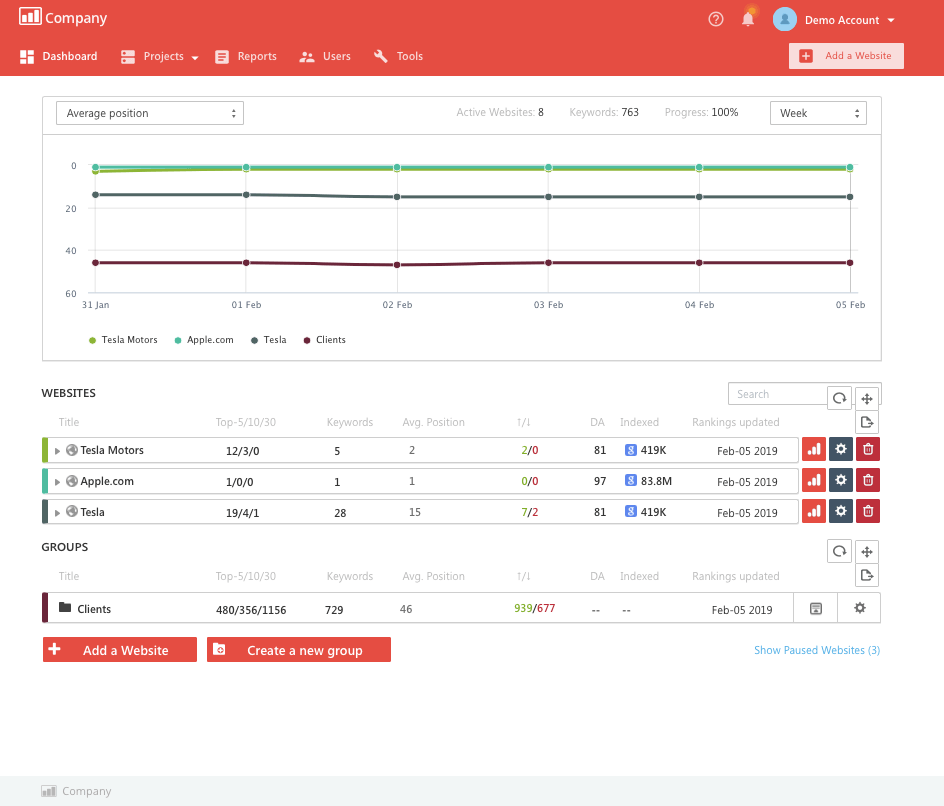
Task: Focus the websites Search field
Action: (x=778, y=394)
